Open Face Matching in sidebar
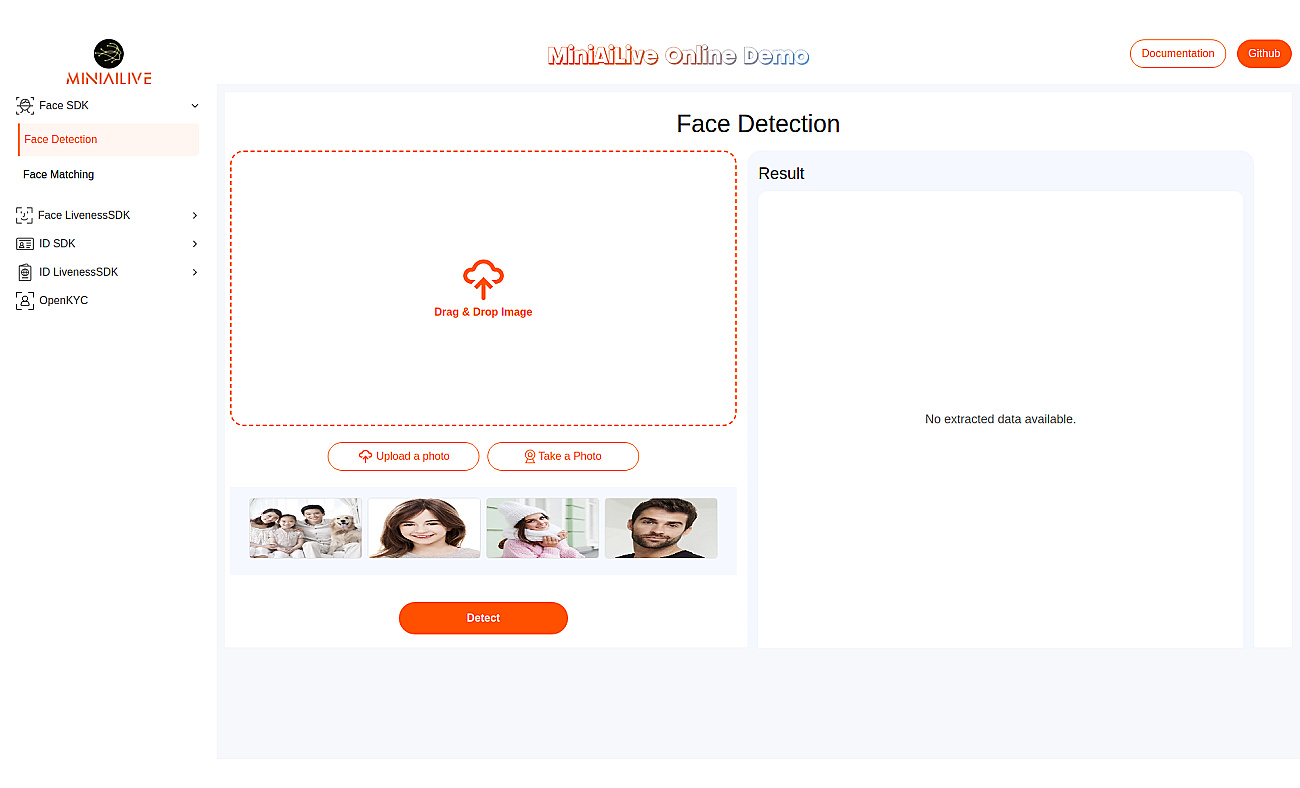 (108, 174)
